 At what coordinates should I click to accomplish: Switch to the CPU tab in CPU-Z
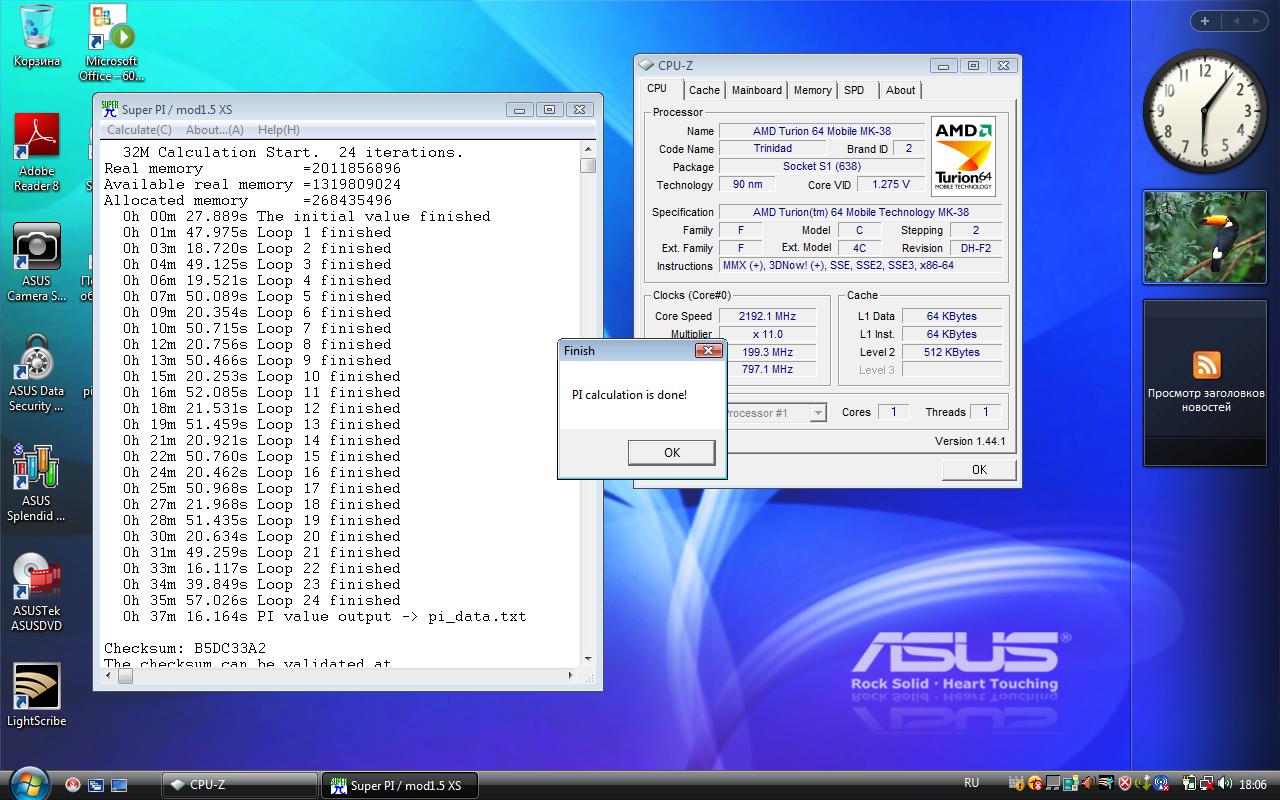(x=657, y=89)
